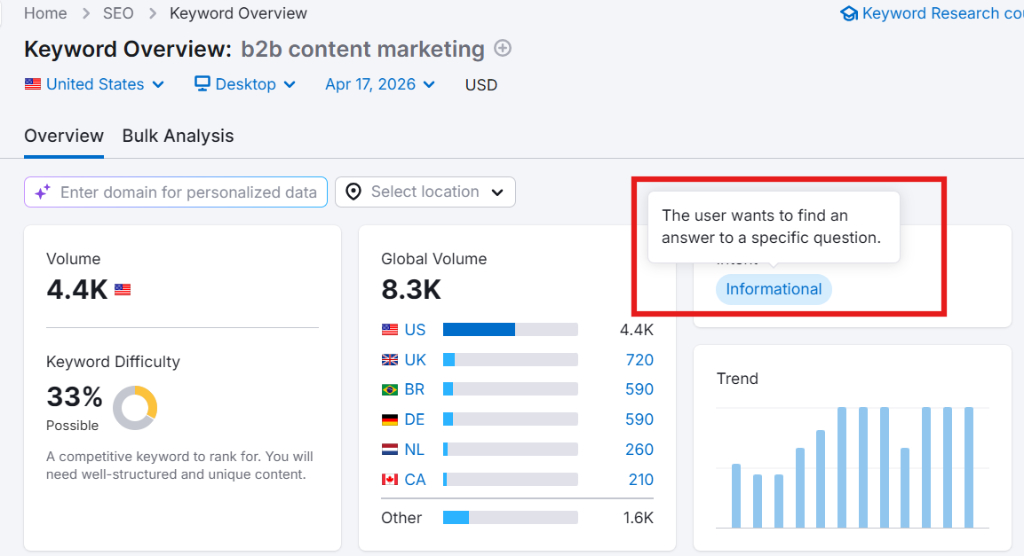This screenshot has width=1024, height=556.
Task: Select the Overview tab
Action: [64, 136]
